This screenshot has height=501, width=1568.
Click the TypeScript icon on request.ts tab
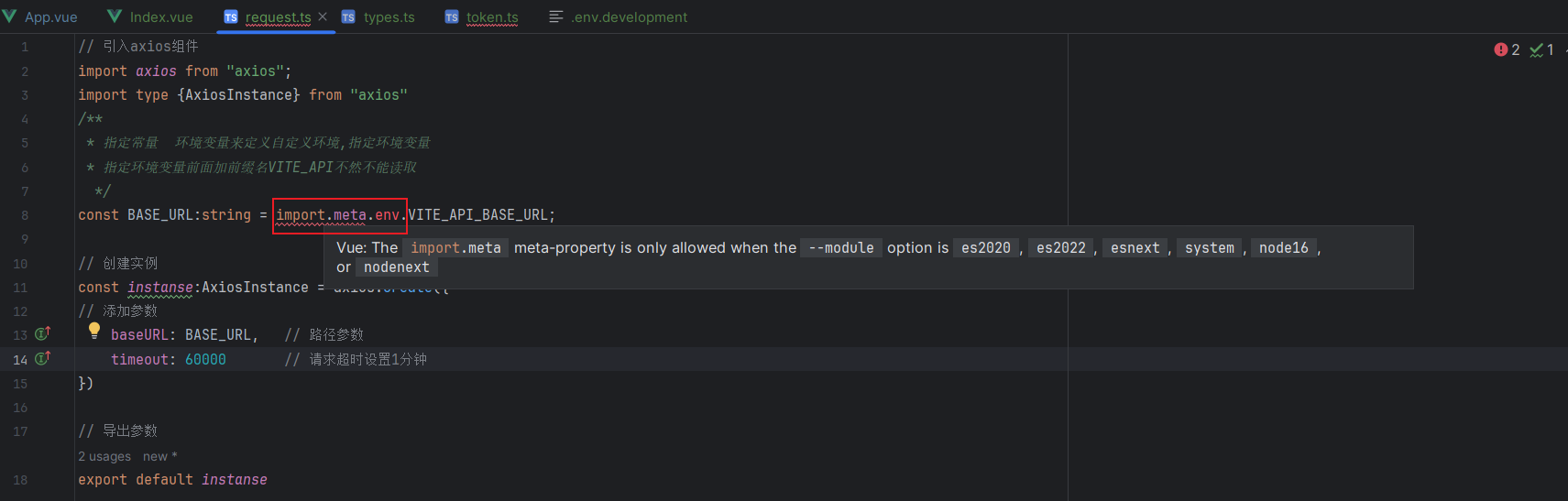tap(231, 17)
